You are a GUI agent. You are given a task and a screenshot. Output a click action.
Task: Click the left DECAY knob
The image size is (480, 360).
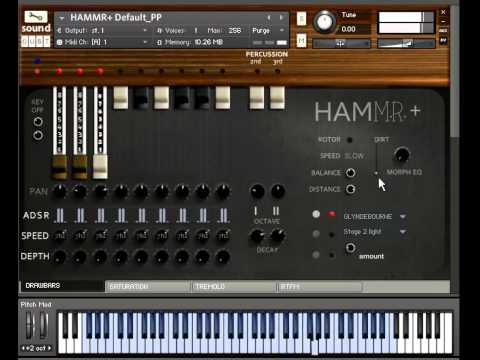pyautogui.click(x=257, y=236)
